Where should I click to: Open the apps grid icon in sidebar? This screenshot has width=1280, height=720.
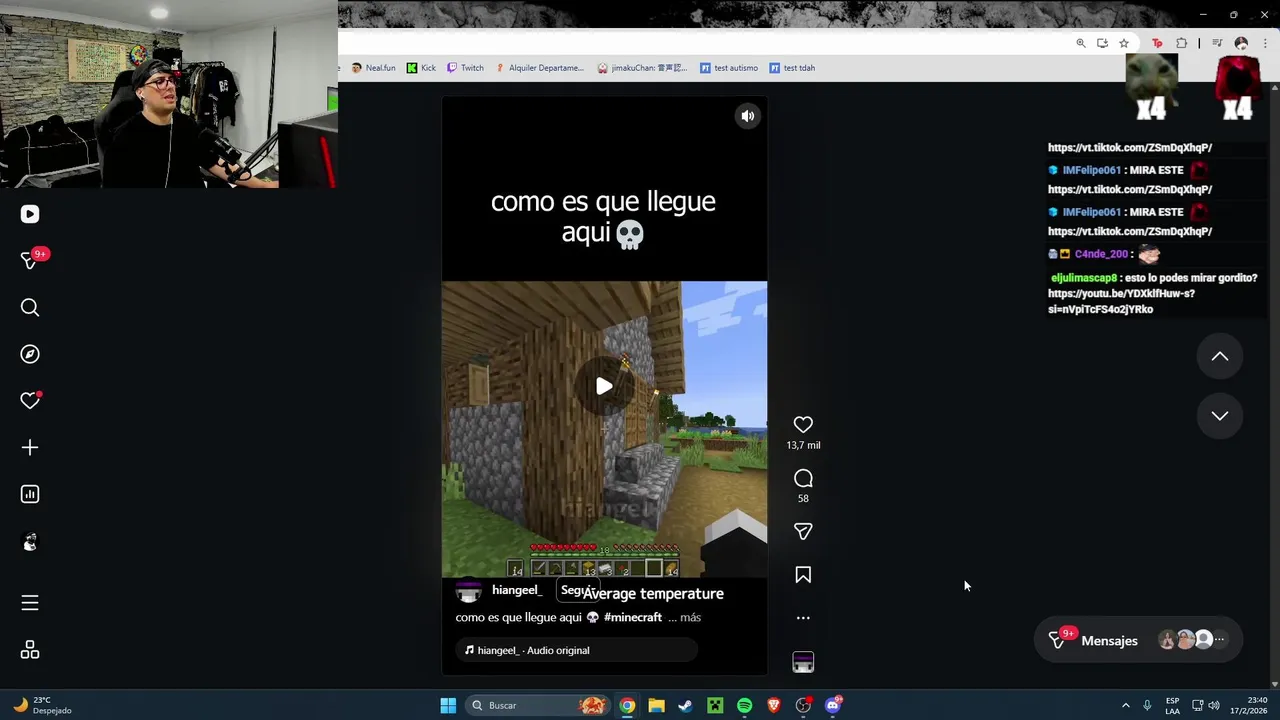pos(30,650)
